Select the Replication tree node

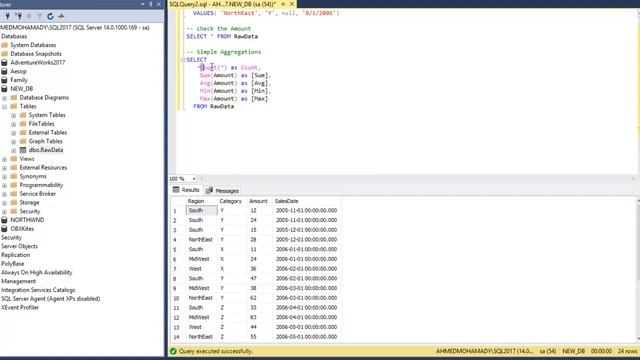[x=16, y=255]
